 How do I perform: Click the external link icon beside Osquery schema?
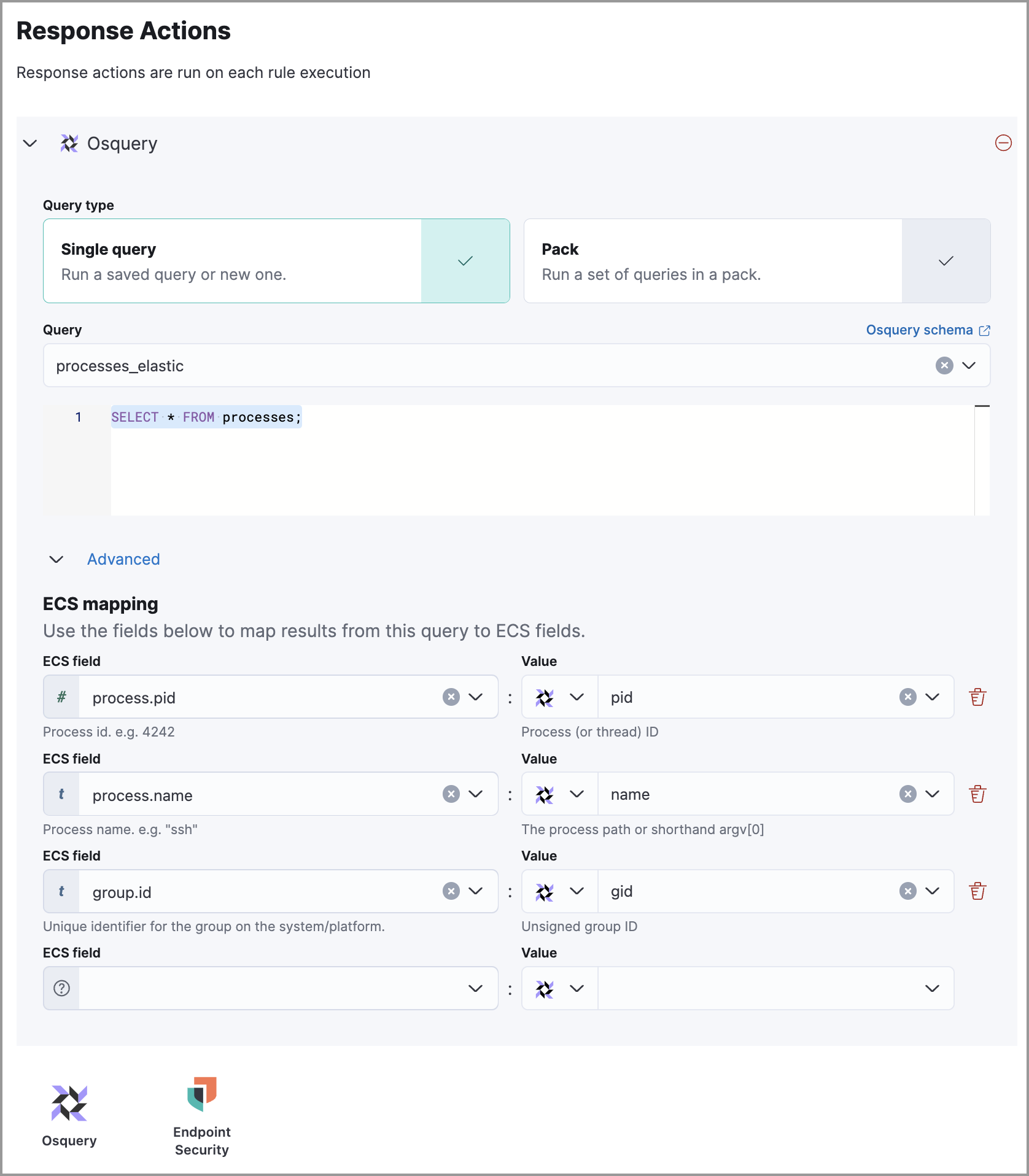click(x=985, y=330)
